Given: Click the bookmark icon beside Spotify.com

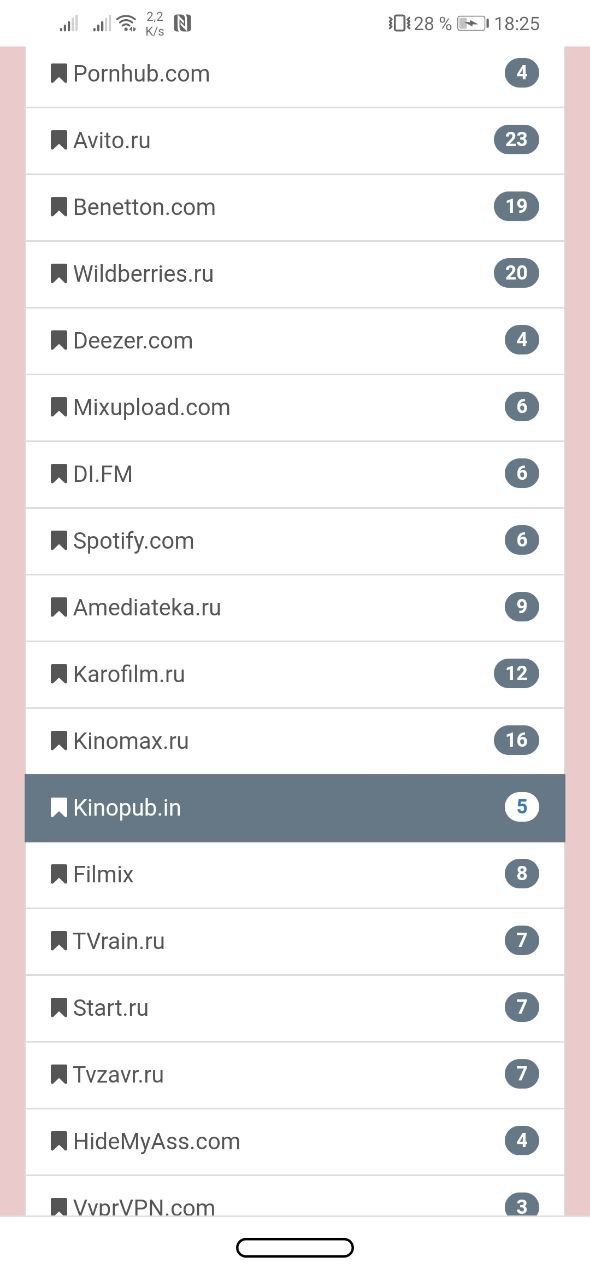Looking at the screenshot, I should point(59,541).
